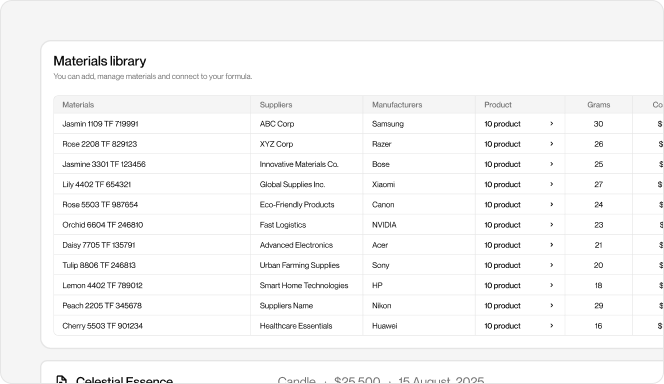Expand product chevron in Daisy 7705 row

click(551, 245)
